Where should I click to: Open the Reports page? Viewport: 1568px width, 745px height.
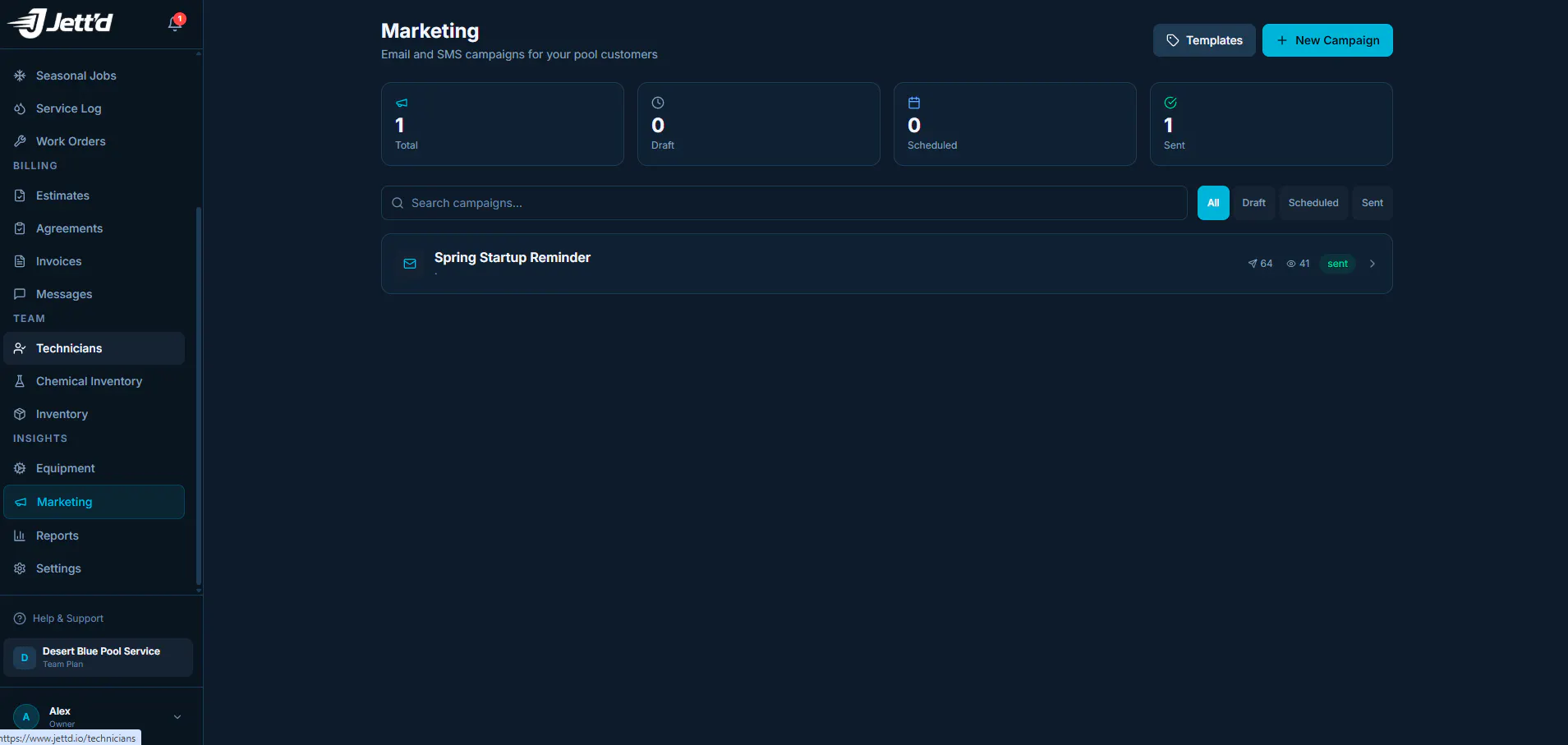pos(94,536)
